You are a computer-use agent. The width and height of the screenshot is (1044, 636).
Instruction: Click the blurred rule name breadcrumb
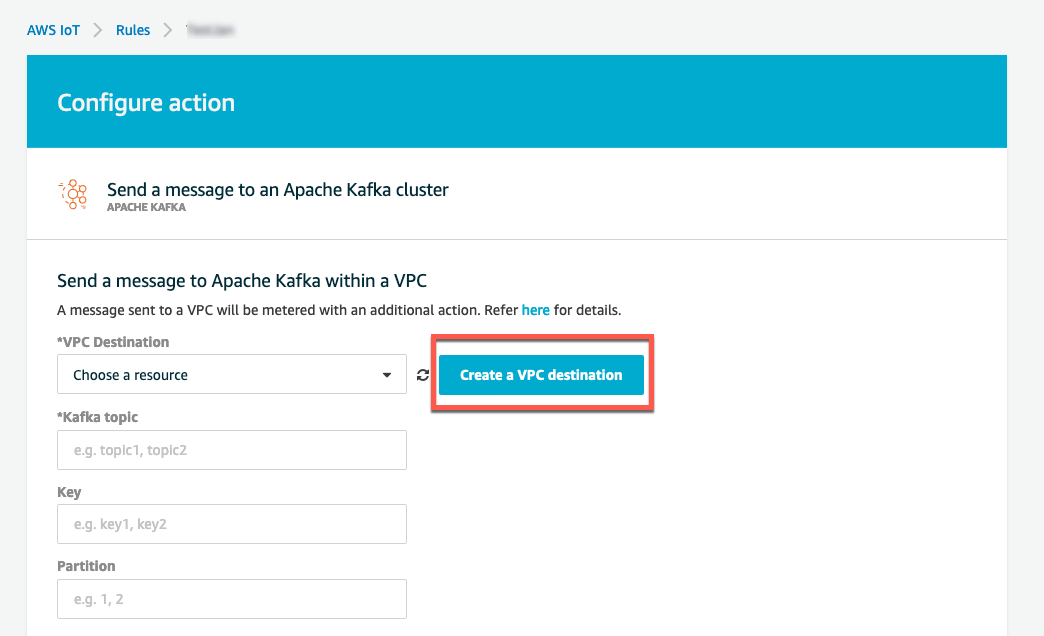click(210, 30)
